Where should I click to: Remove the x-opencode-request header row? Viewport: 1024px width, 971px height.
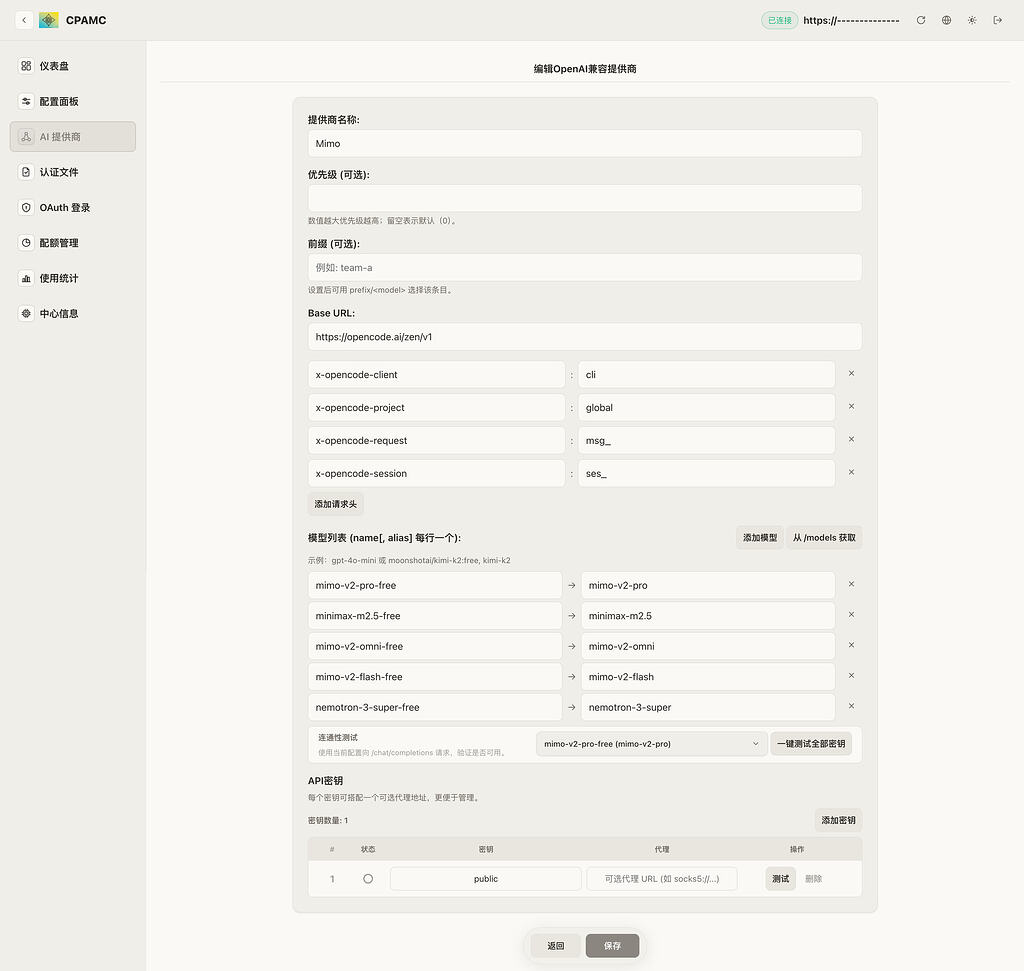[852, 439]
